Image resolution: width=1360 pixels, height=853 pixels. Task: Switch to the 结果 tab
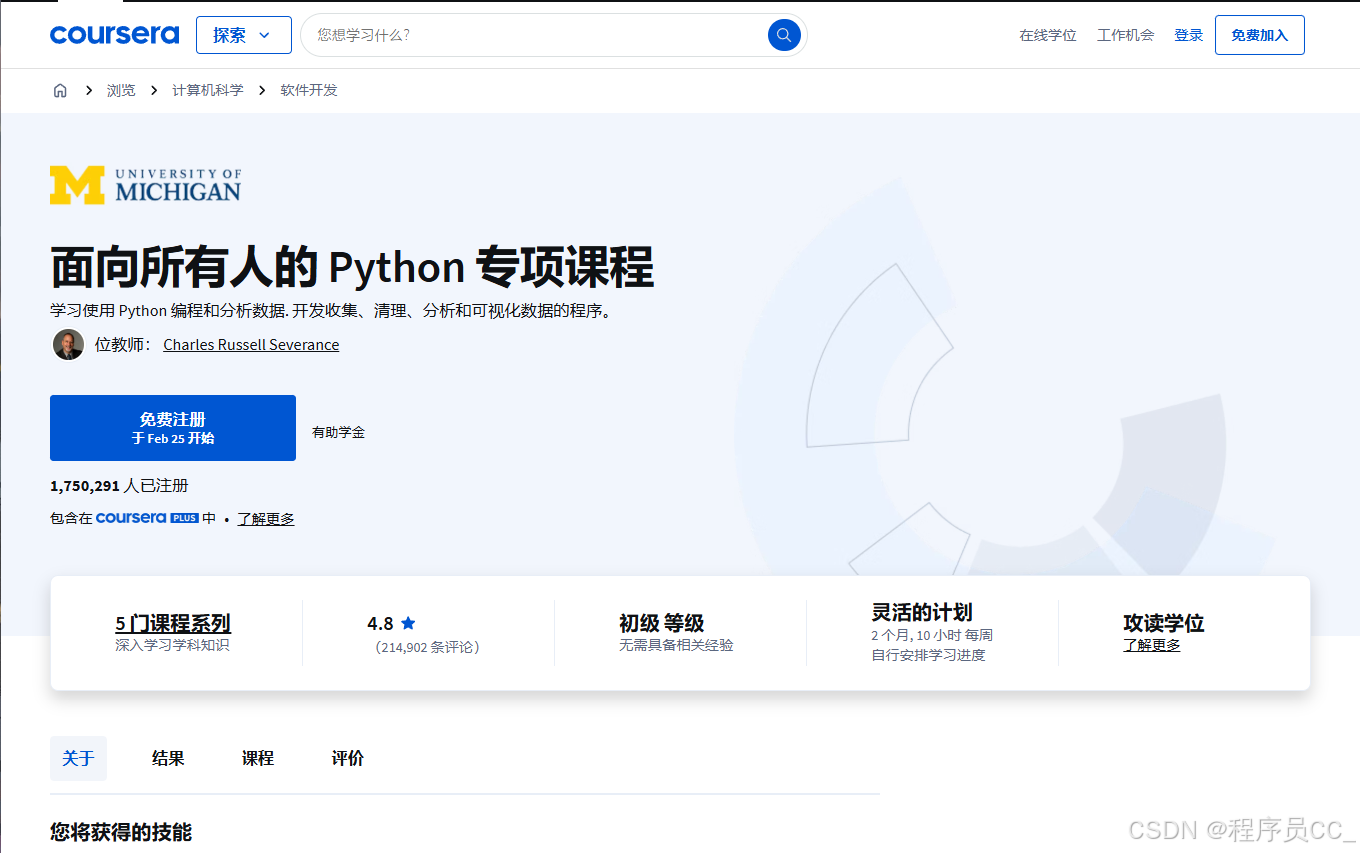coord(168,758)
